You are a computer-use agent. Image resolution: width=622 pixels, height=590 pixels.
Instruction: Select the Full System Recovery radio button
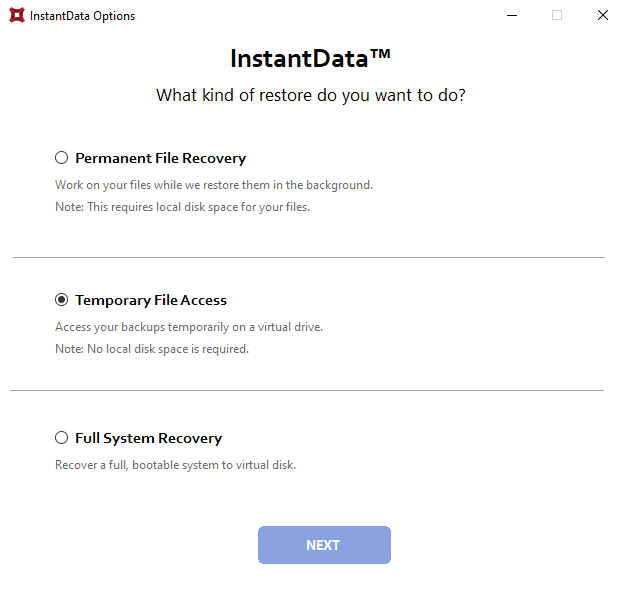click(x=61, y=438)
